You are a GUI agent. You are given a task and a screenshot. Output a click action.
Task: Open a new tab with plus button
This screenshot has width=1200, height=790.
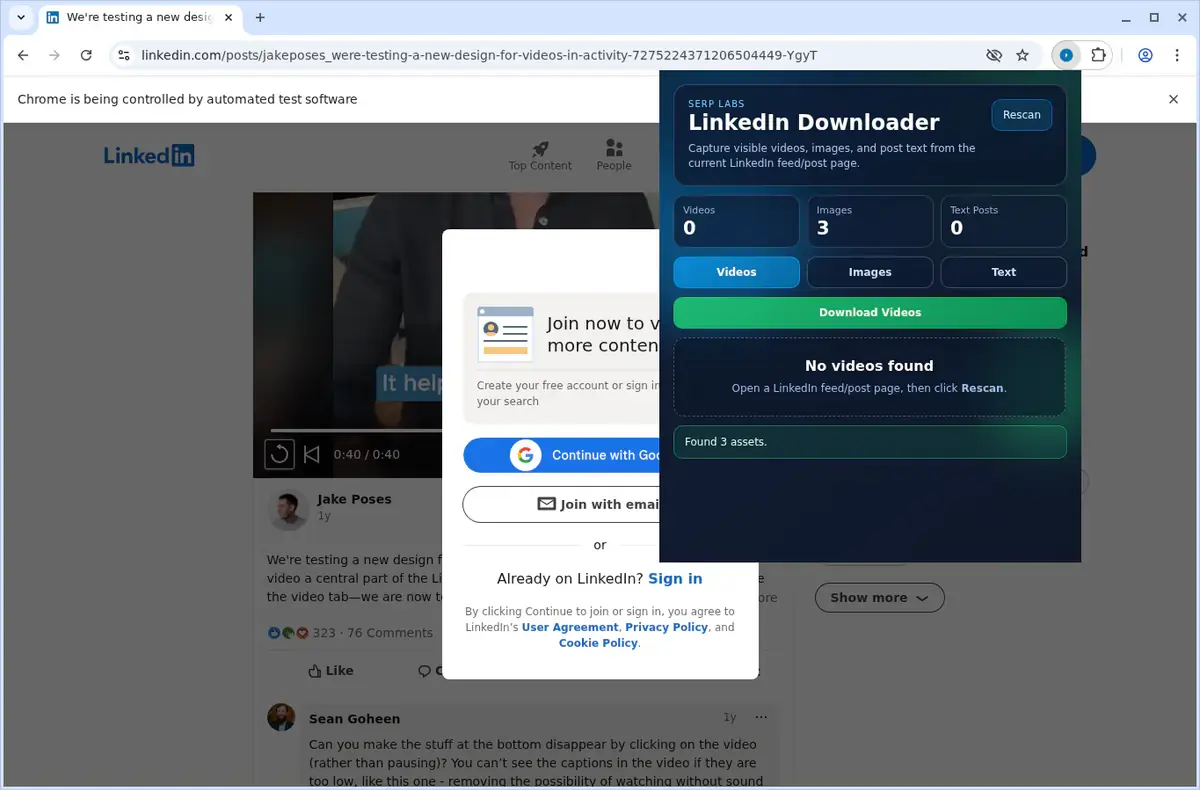[x=260, y=17]
